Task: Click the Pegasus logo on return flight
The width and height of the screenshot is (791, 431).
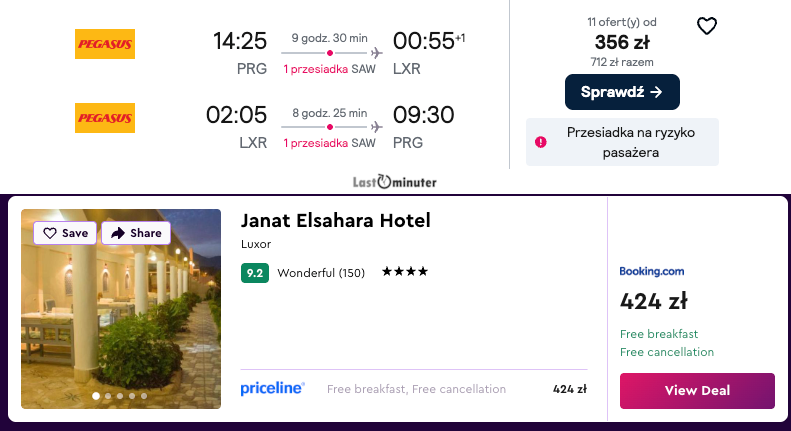Action: click(105, 118)
